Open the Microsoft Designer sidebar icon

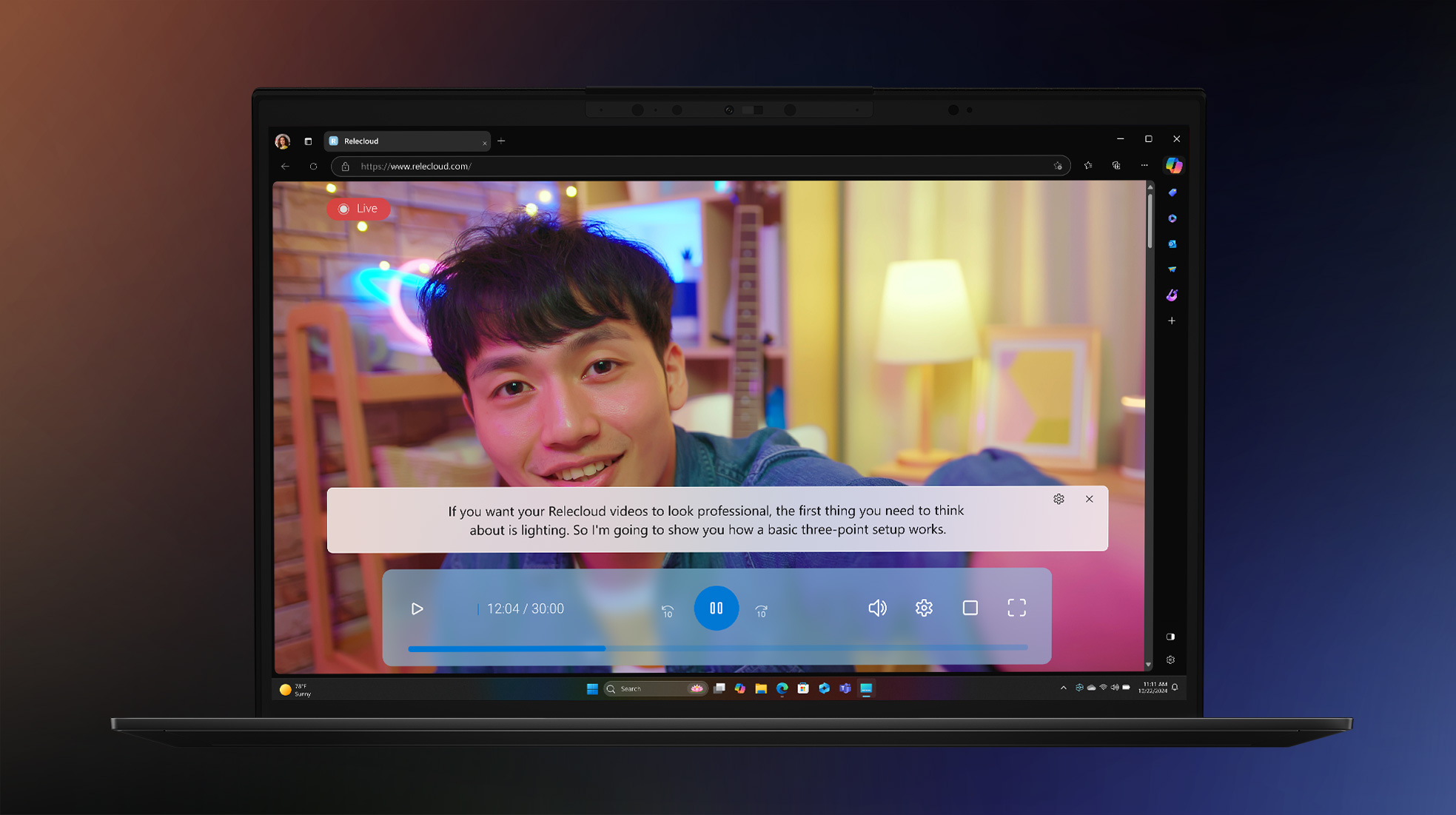click(1172, 295)
